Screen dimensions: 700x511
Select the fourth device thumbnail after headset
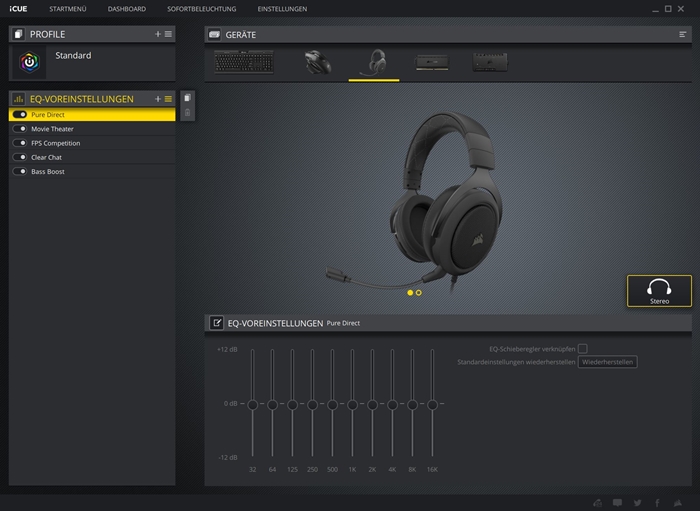click(x=432, y=62)
